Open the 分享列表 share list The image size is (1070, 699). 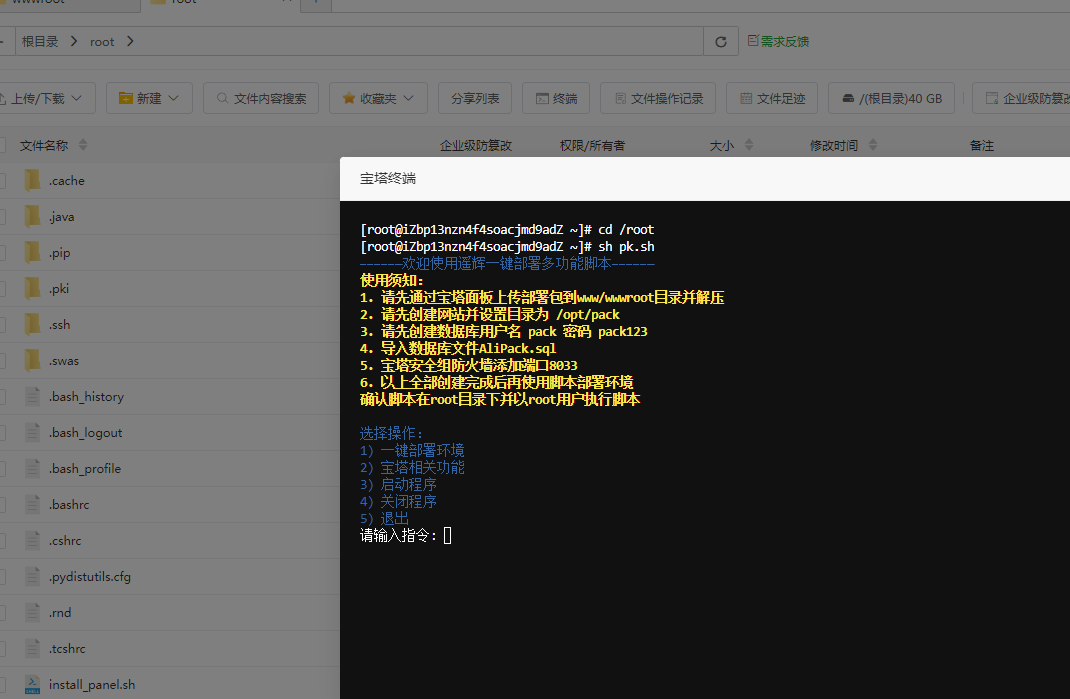(475, 98)
